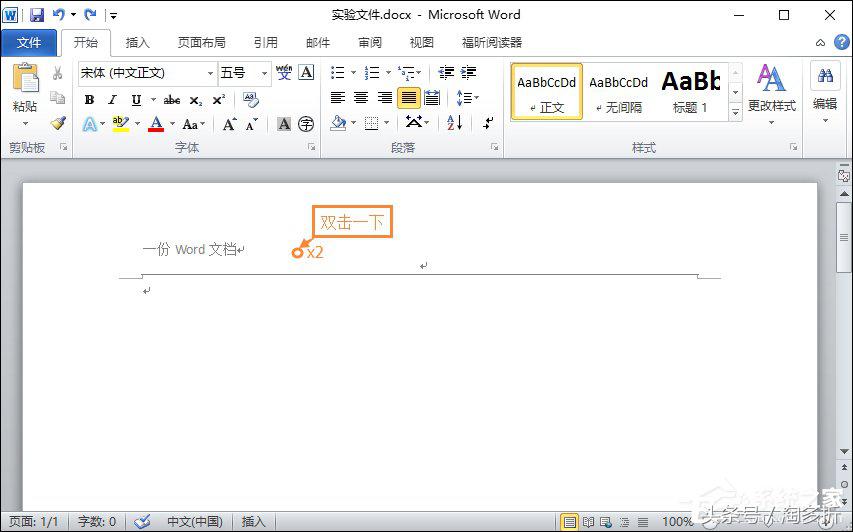Switch to the 审阅 tab
Viewport: 853px width, 532px height.
pos(370,42)
